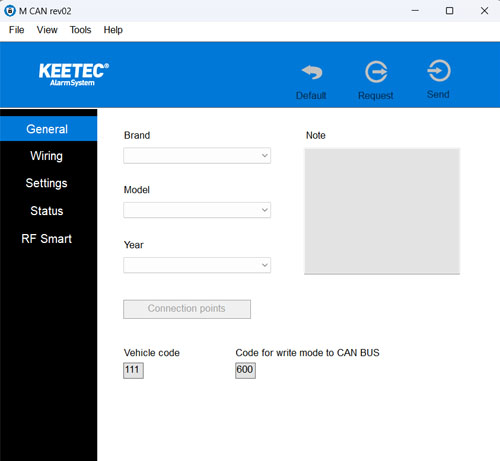Viewport: 500px width, 461px height.
Task: Click the KEETEC Alarm System logo
Action: click(74, 75)
